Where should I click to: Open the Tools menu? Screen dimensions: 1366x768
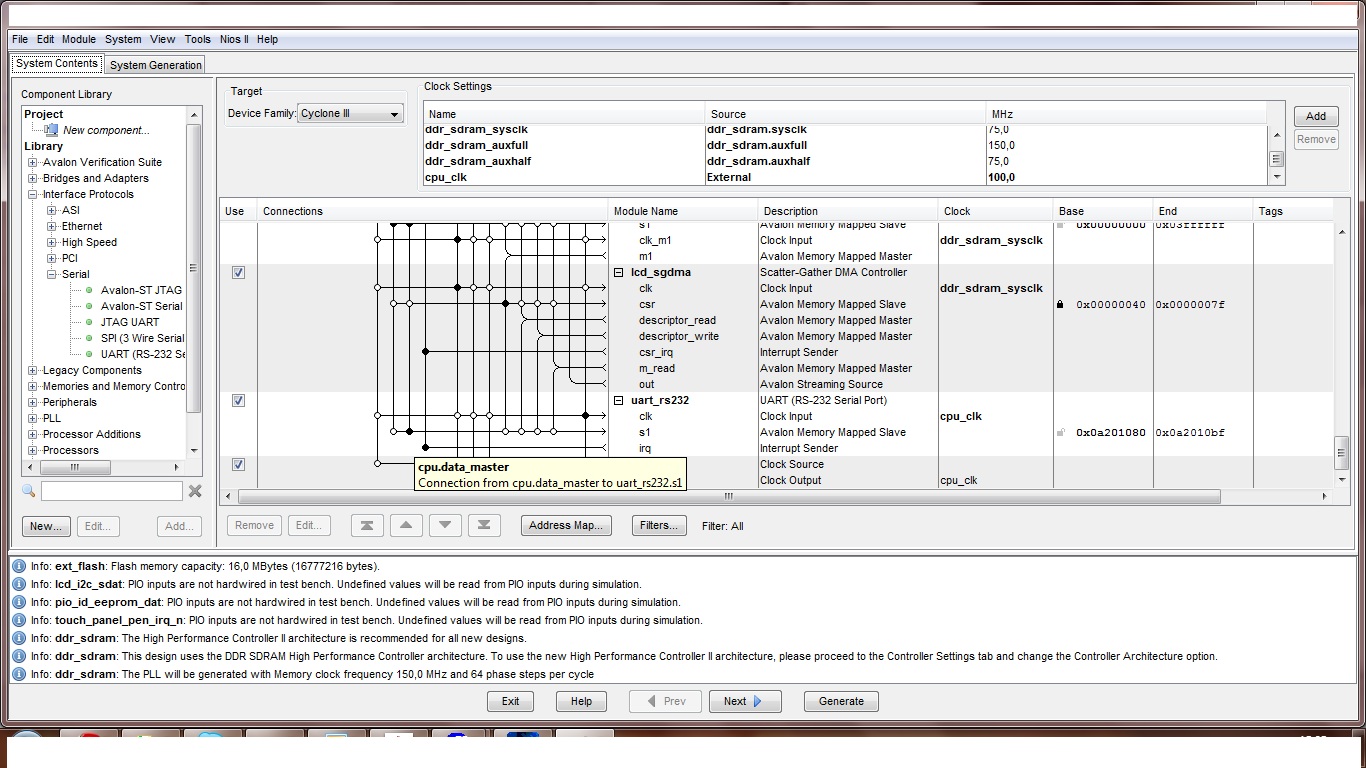[x=198, y=39]
